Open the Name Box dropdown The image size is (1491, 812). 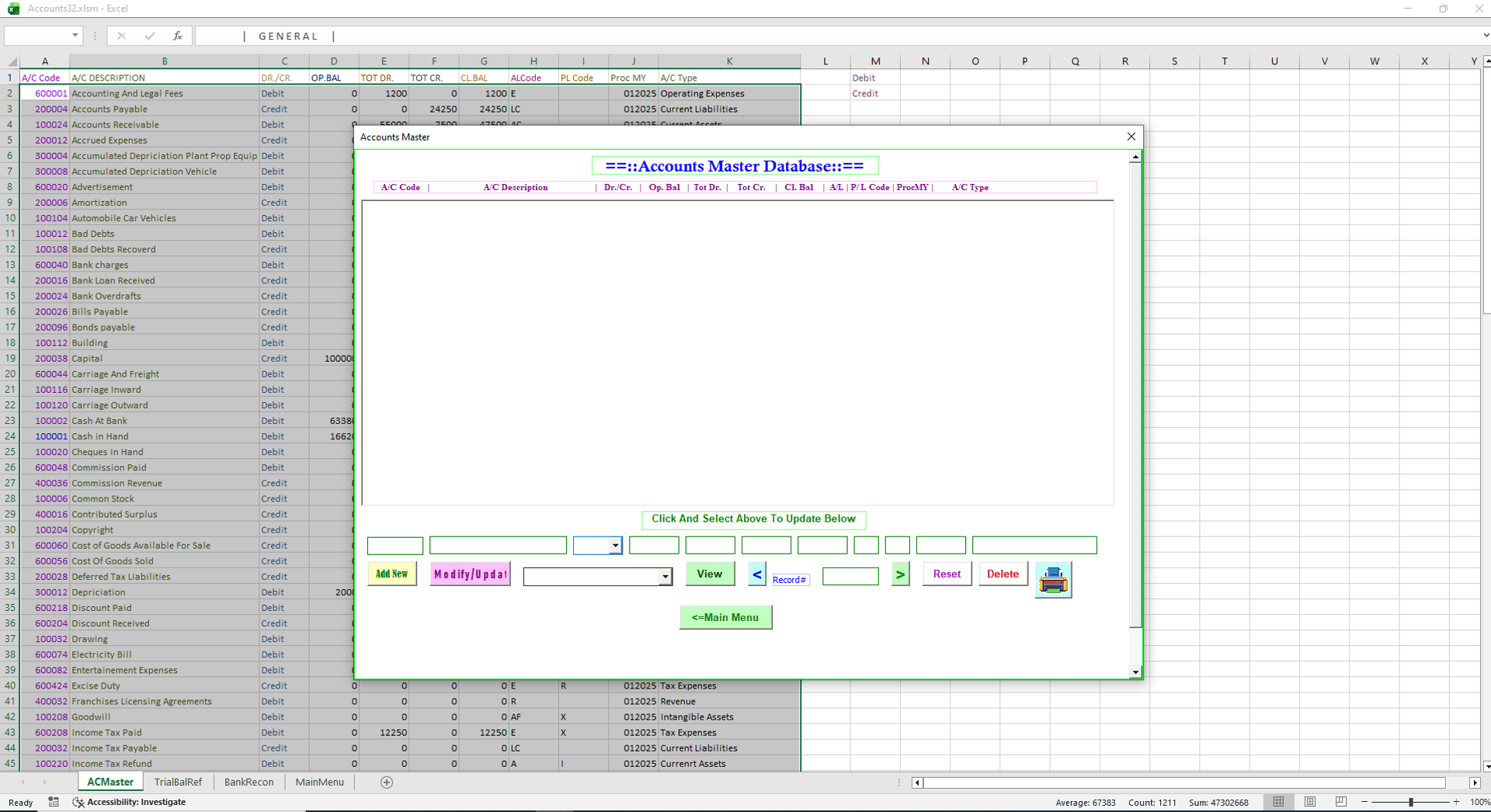pyautogui.click(x=75, y=36)
